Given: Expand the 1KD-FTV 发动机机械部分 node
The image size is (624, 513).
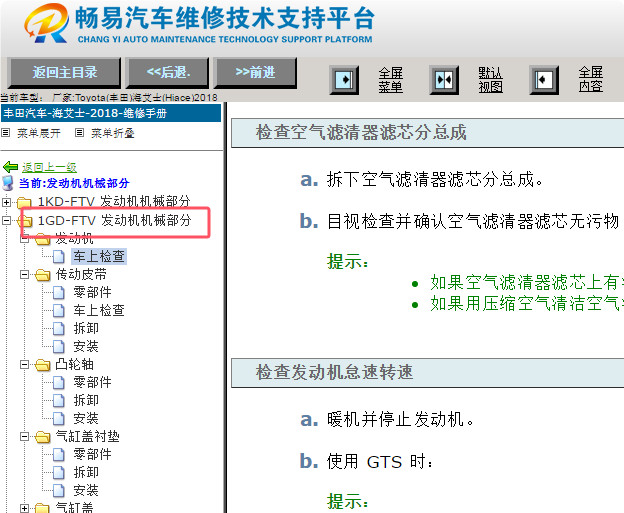Looking at the screenshot, I should click(8, 202).
